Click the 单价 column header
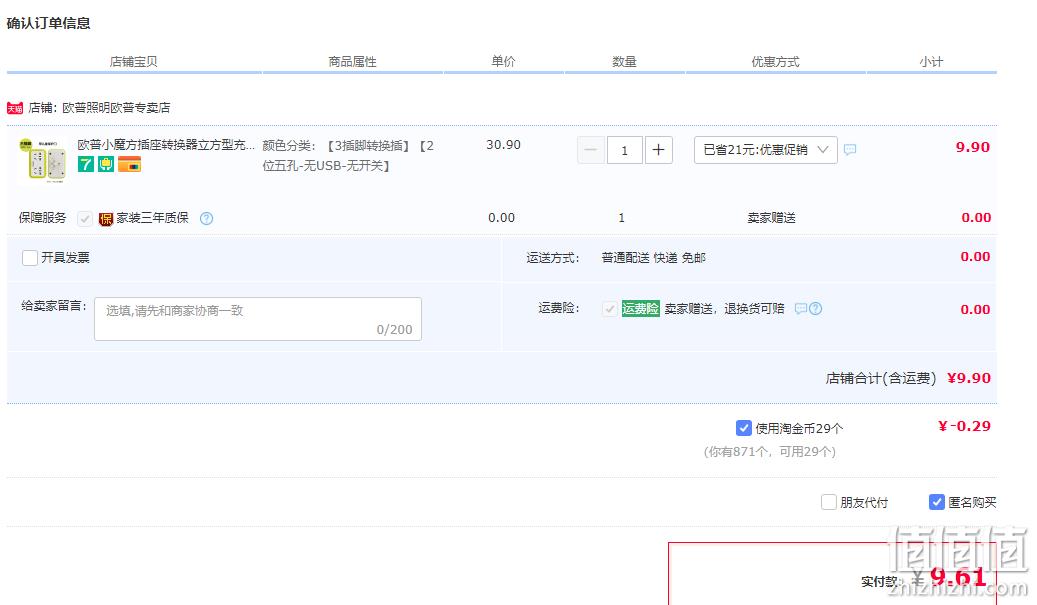1037x605 pixels. pyautogui.click(x=503, y=61)
